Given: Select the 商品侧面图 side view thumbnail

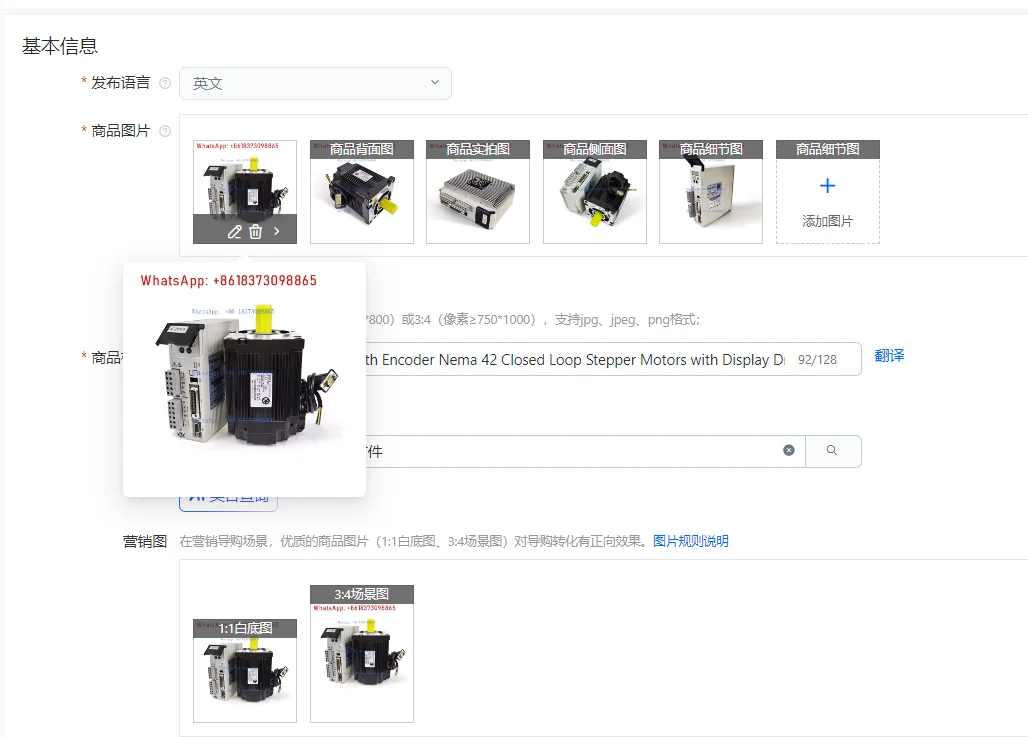Looking at the screenshot, I should pos(594,190).
